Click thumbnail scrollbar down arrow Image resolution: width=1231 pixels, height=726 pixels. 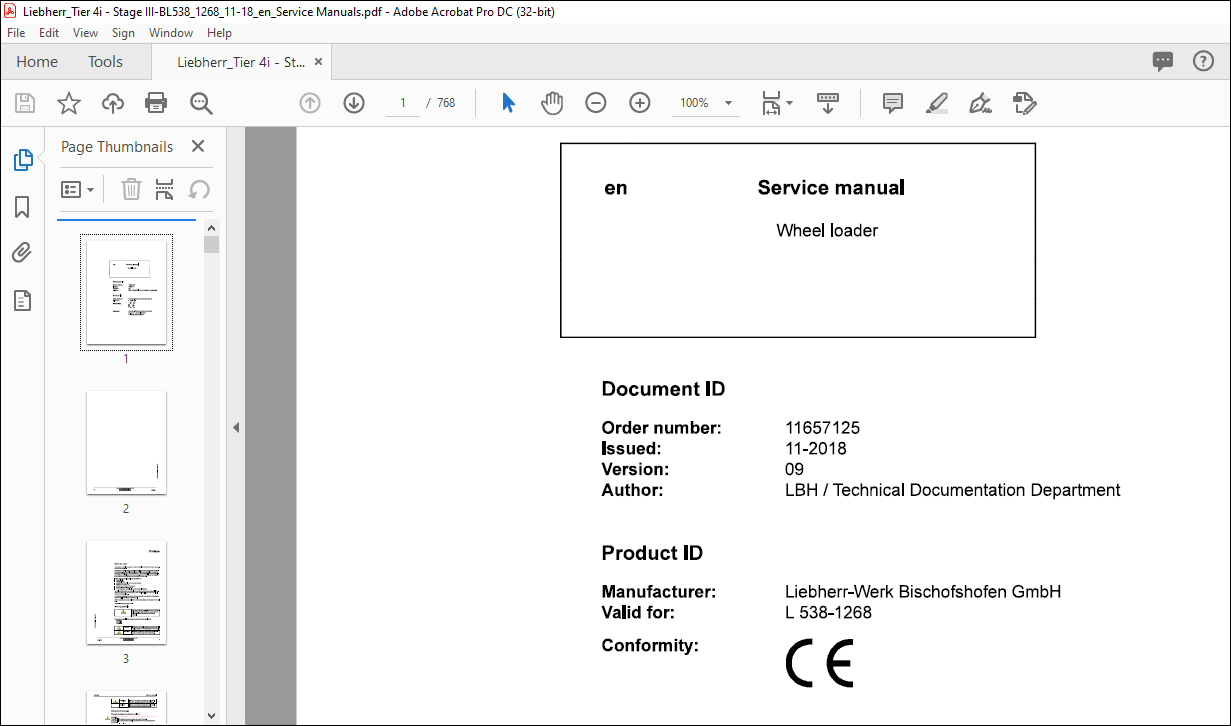point(211,715)
